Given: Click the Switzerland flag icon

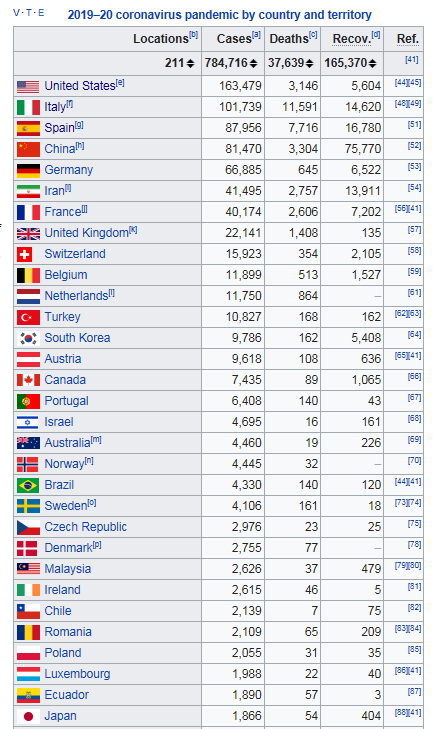Looking at the screenshot, I should (x=24, y=254).
